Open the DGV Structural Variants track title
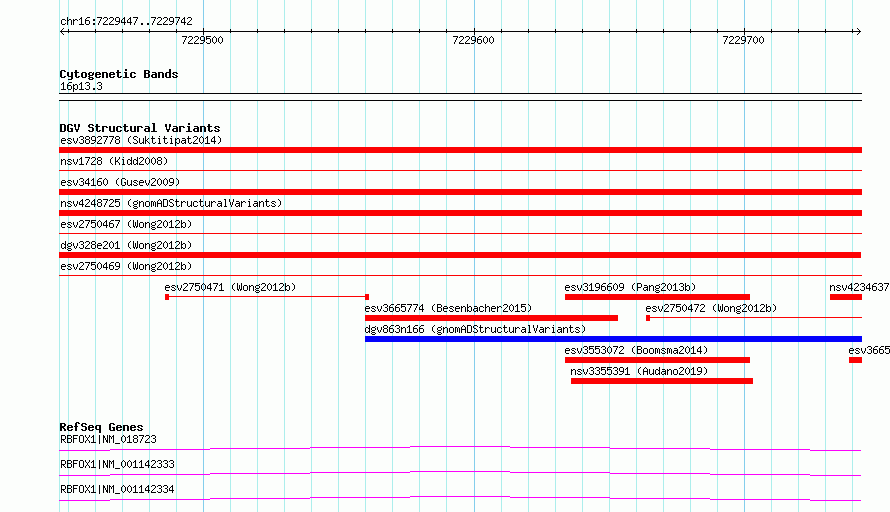890x512 pixels. point(140,128)
